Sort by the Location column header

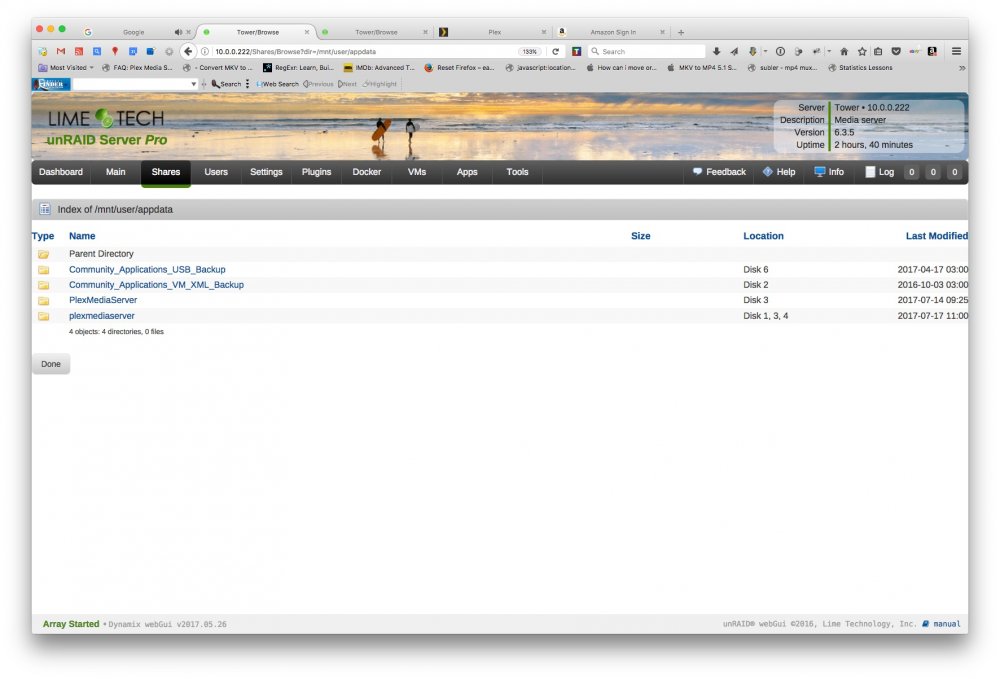(x=763, y=236)
